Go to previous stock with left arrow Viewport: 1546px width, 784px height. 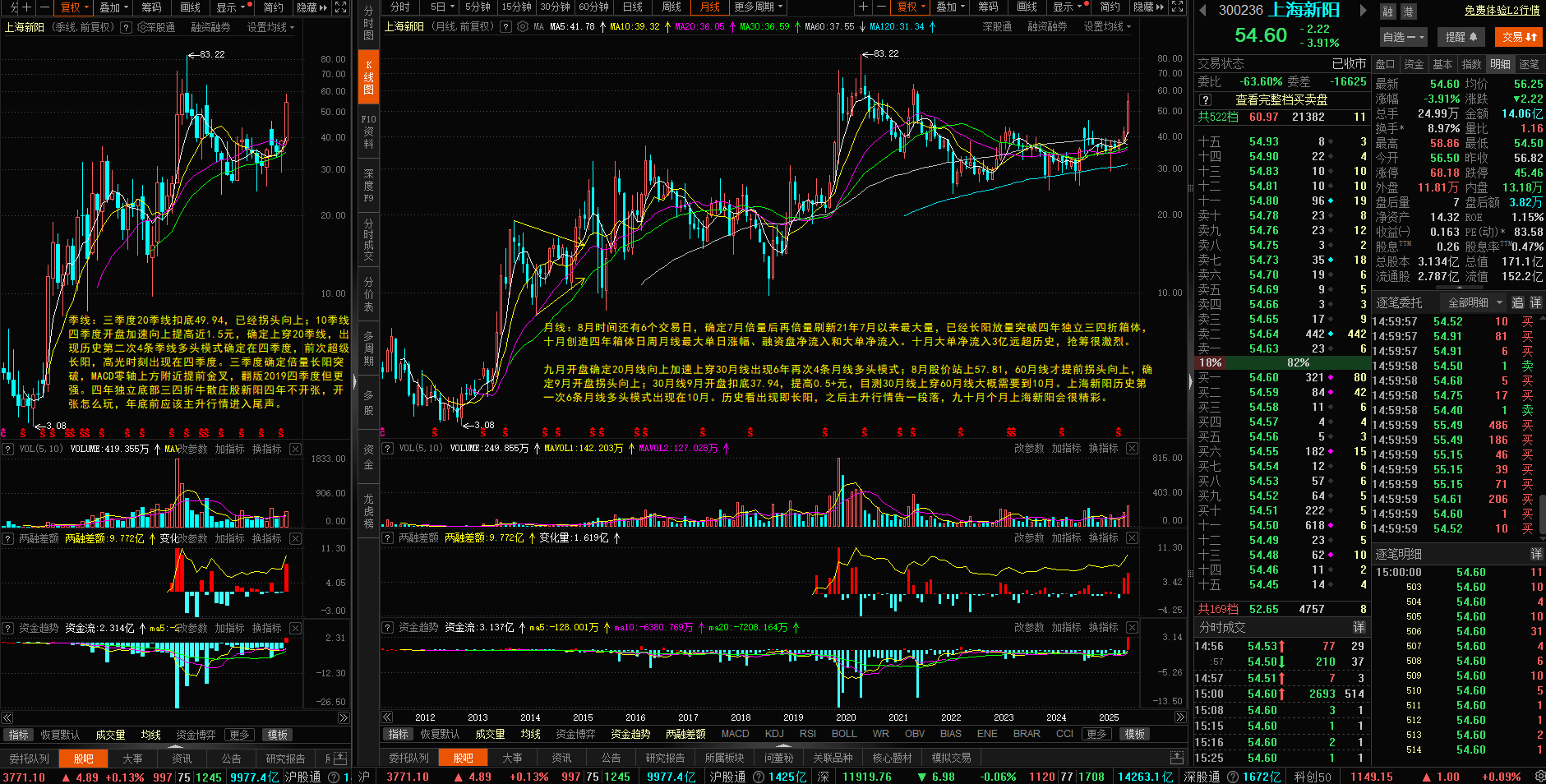click(x=1202, y=10)
